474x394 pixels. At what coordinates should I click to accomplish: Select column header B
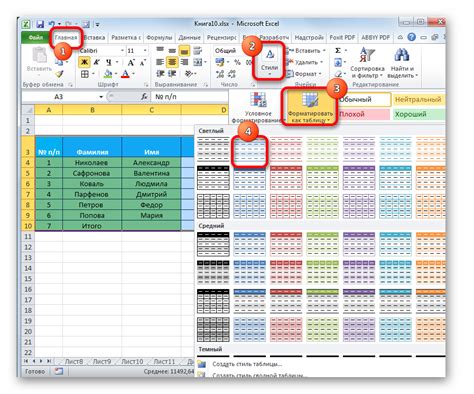tap(92, 110)
